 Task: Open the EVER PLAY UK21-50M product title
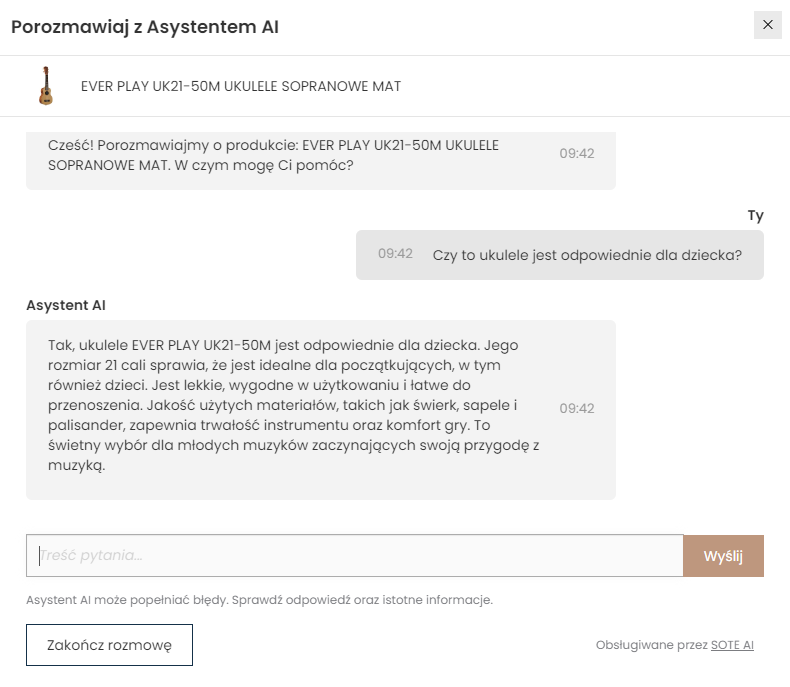[x=241, y=87]
